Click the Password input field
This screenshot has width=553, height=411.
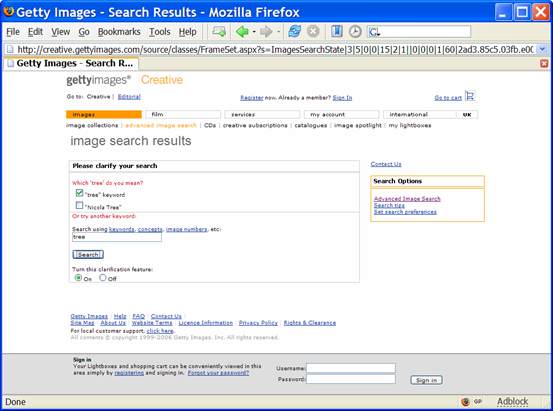351,379
